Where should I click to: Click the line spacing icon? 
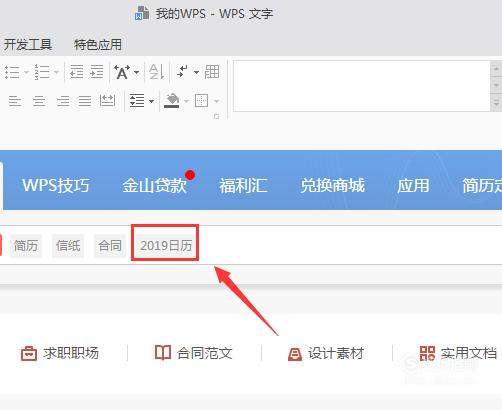click(x=137, y=101)
